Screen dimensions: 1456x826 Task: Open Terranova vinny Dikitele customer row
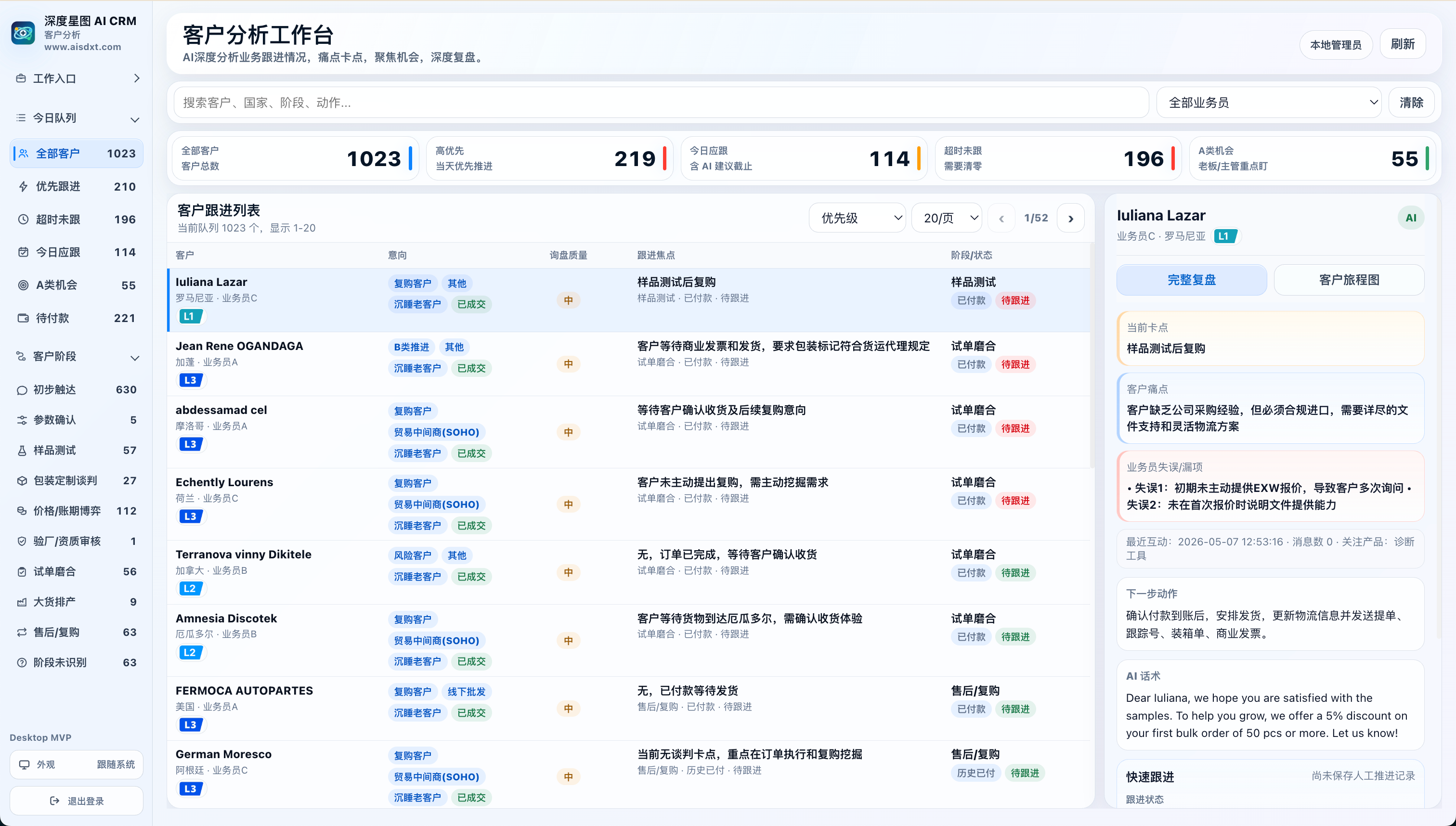[629, 572]
